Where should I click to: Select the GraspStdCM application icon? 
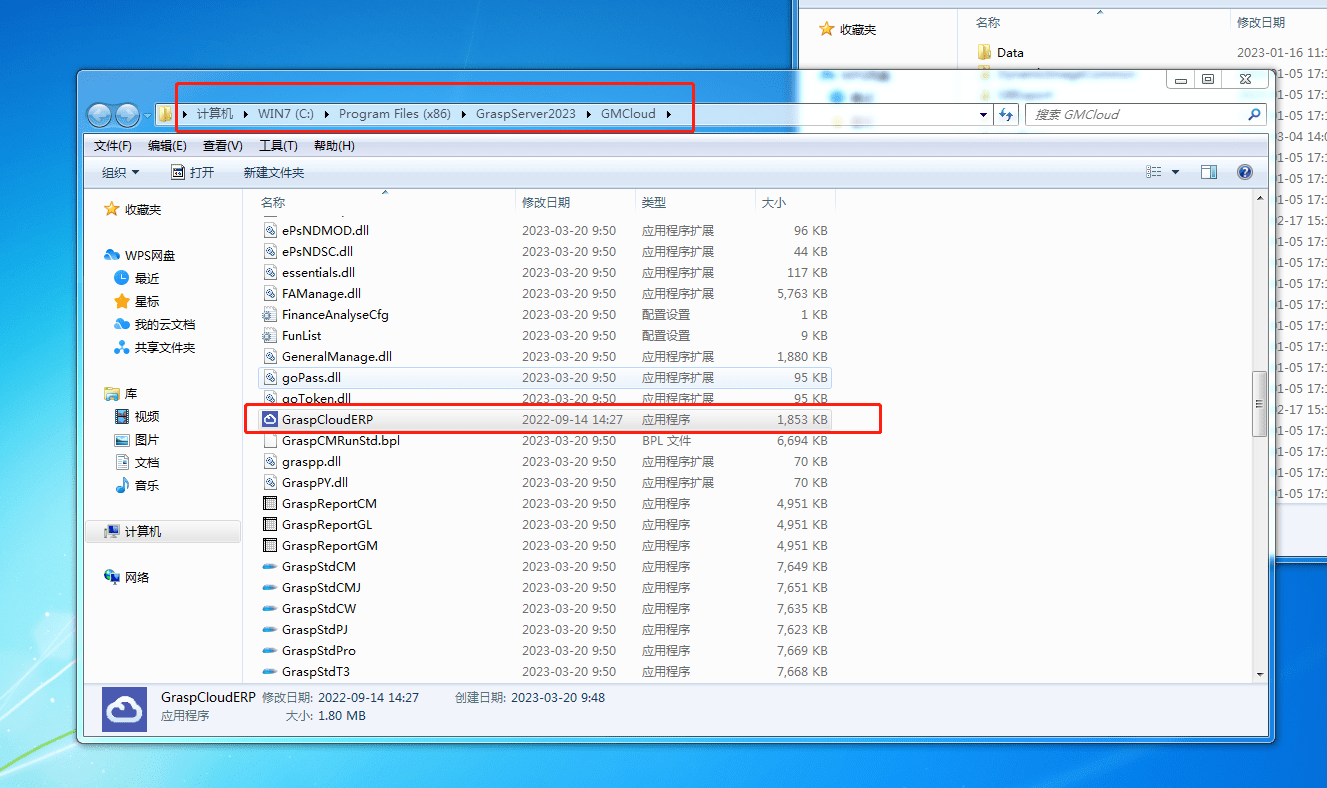click(270, 566)
